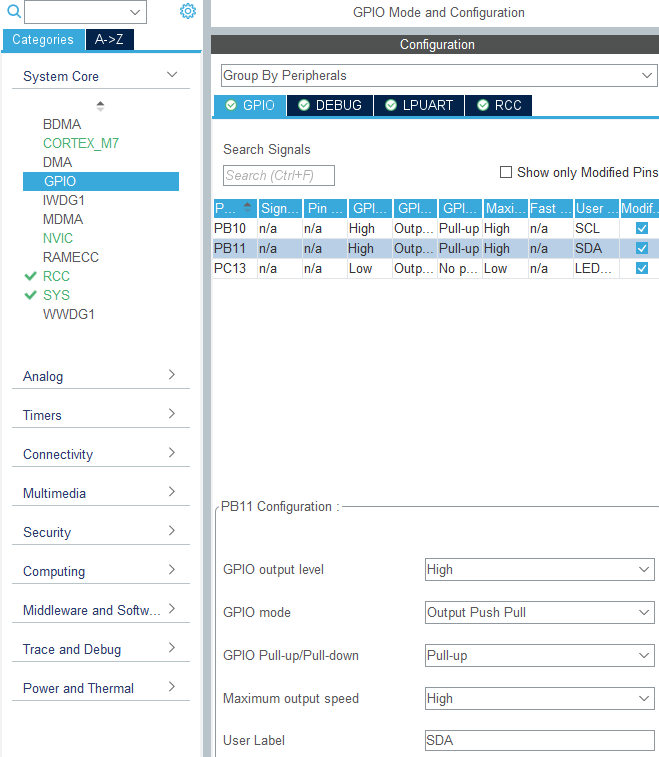
Task: Select the DEBUG peripheral tab
Action: pos(330,105)
